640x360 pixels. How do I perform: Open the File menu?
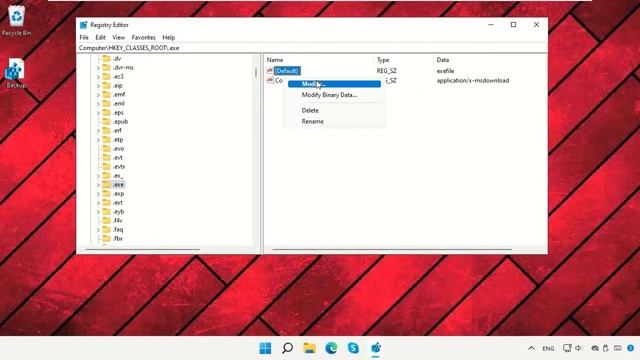[84, 38]
